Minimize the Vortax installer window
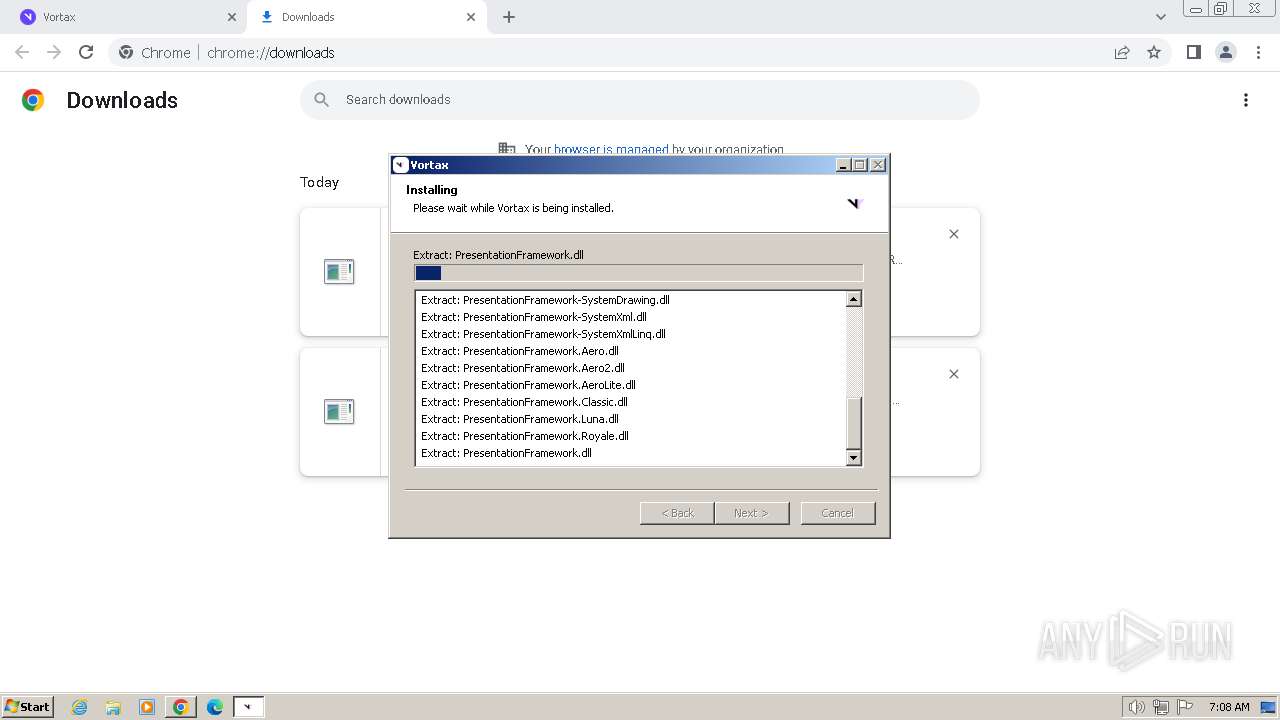 tap(843, 165)
